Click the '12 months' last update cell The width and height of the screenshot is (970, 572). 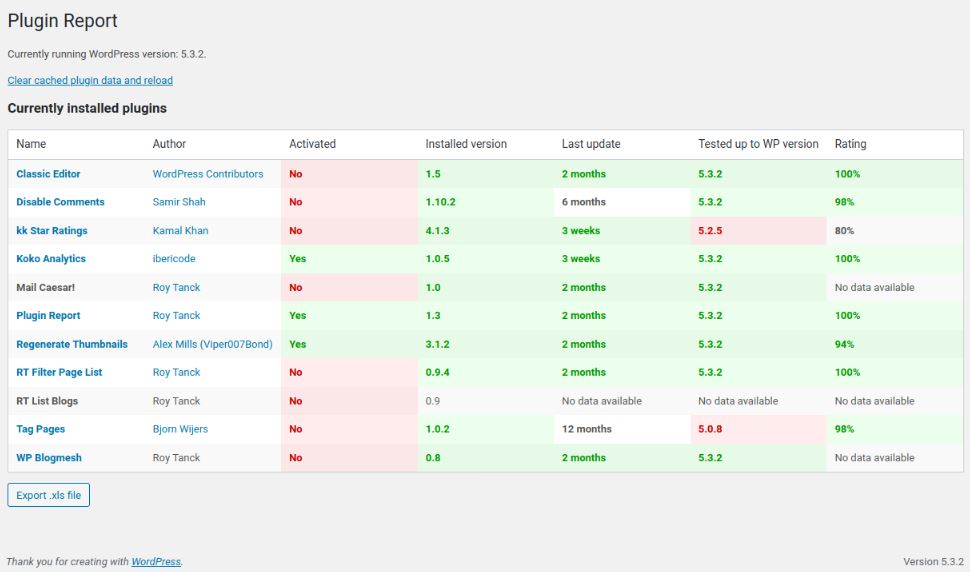[x=622, y=429]
